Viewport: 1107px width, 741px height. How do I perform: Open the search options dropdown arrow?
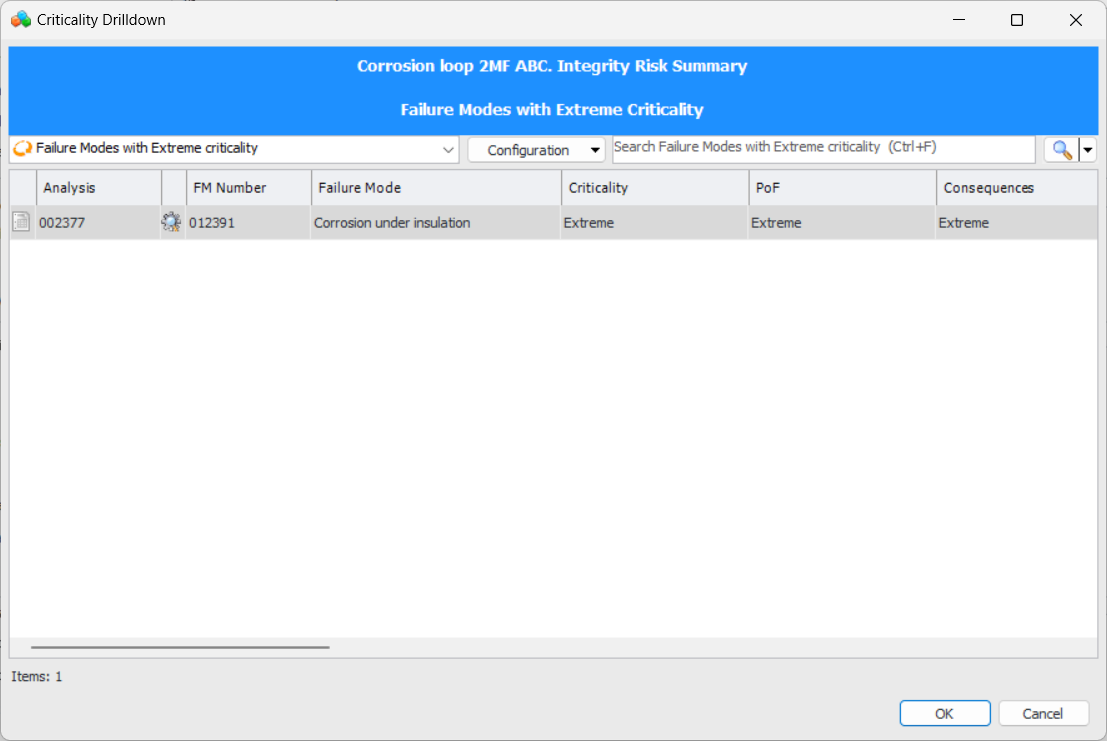pyautogui.click(x=1088, y=150)
